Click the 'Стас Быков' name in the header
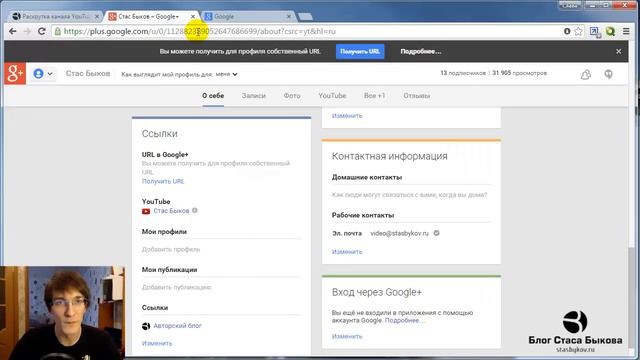The height and width of the screenshot is (360, 640). click(x=88, y=73)
